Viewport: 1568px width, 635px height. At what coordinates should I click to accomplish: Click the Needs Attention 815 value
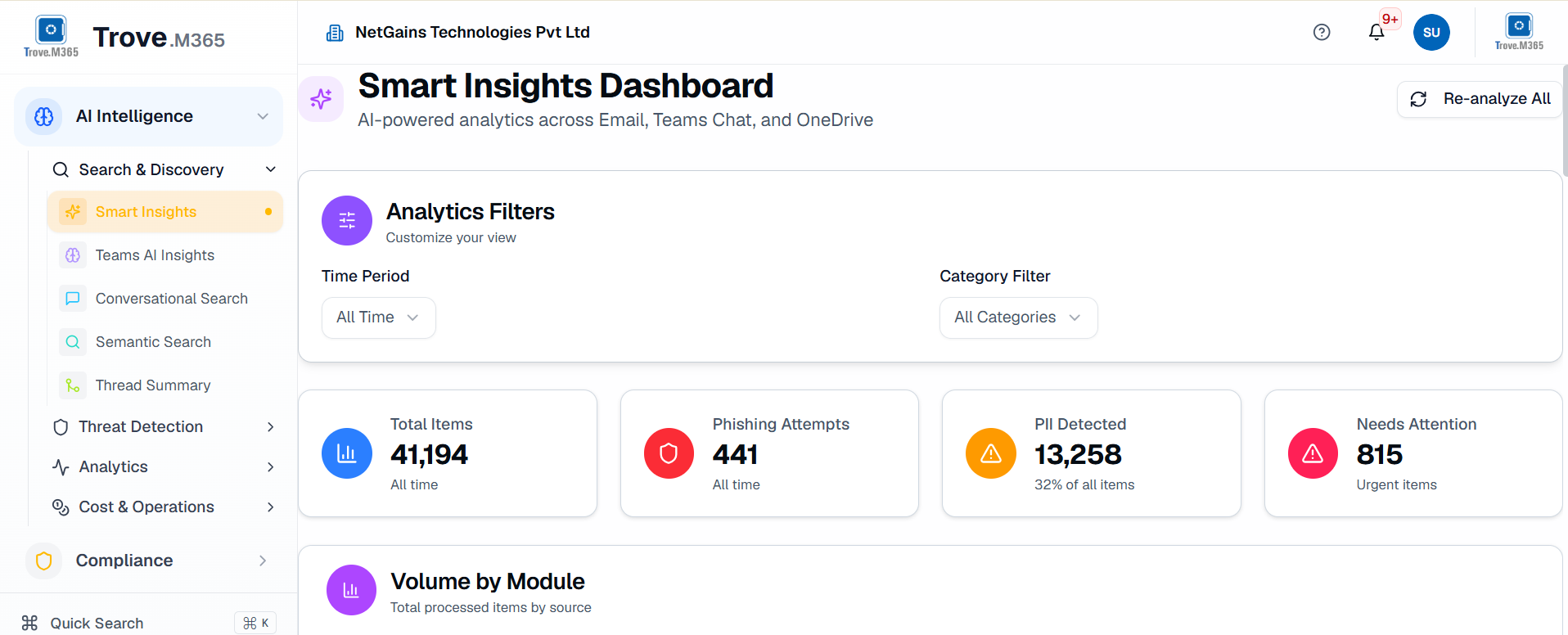(x=1379, y=454)
